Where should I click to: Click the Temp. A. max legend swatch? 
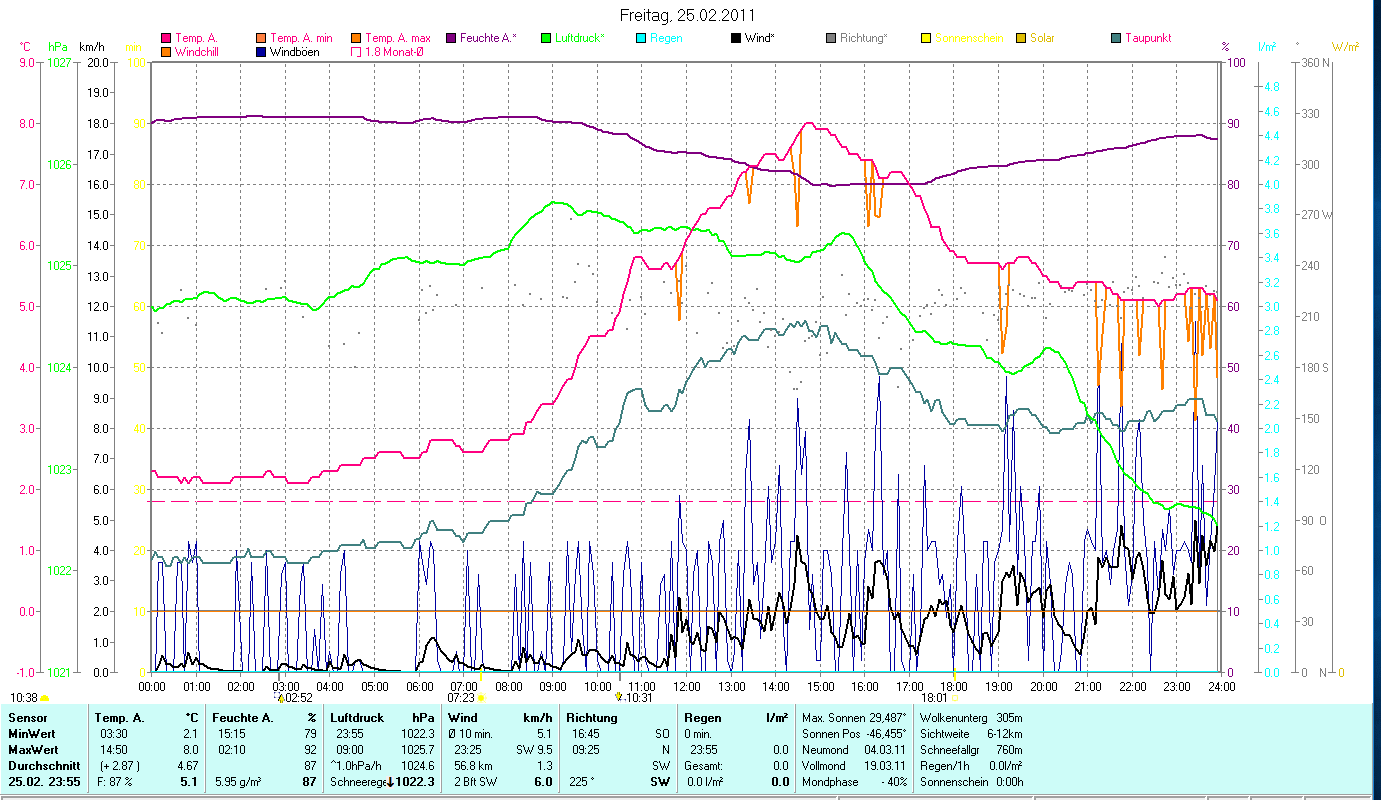(356, 38)
